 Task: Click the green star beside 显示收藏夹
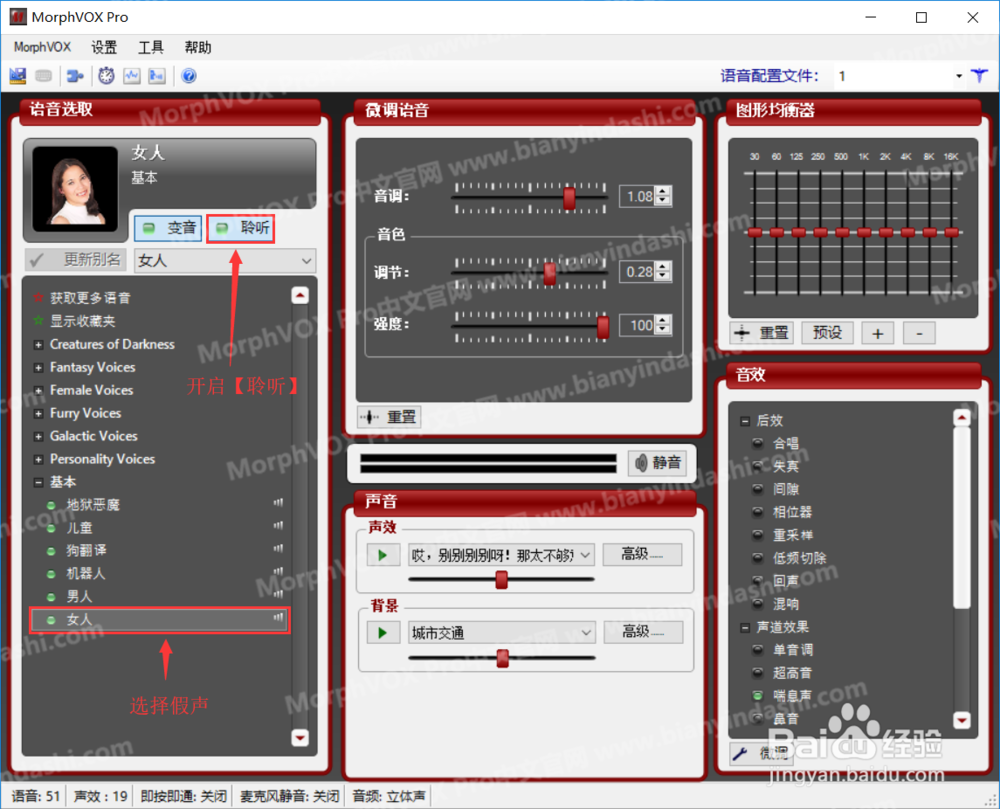(x=38, y=321)
